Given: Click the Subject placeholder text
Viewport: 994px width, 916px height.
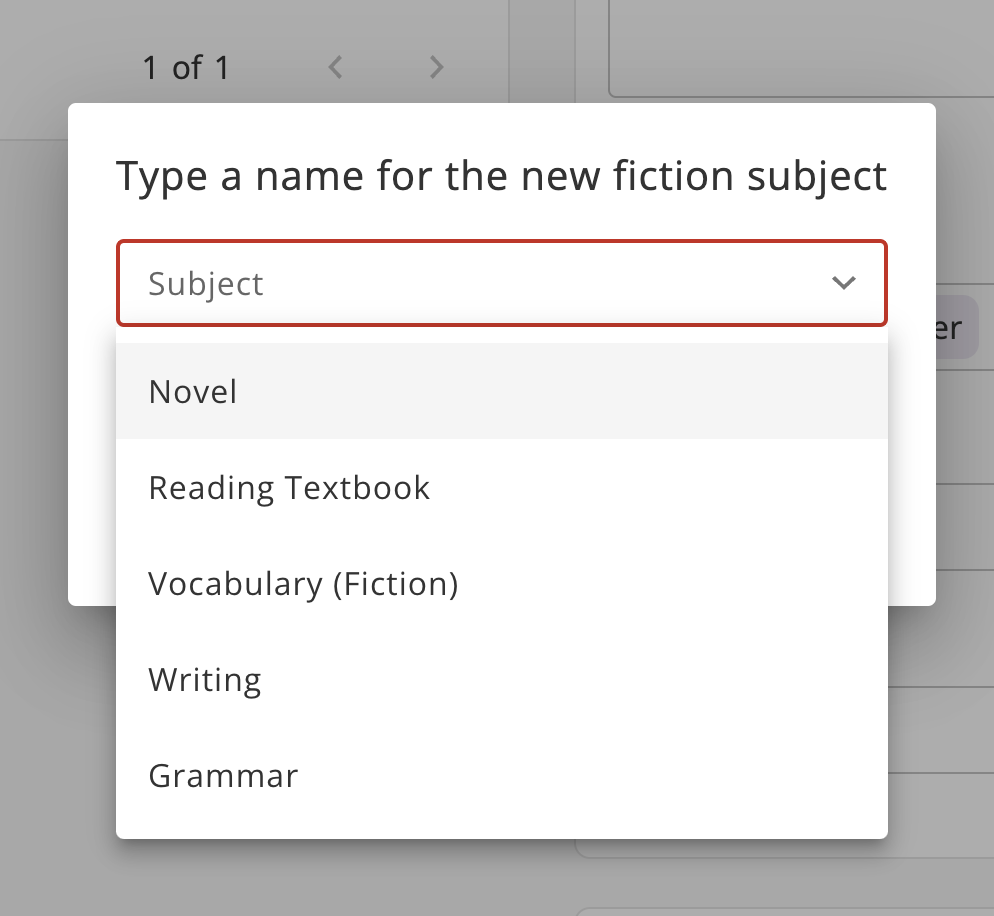Looking at the screenshot, I should tap(206, 284).
